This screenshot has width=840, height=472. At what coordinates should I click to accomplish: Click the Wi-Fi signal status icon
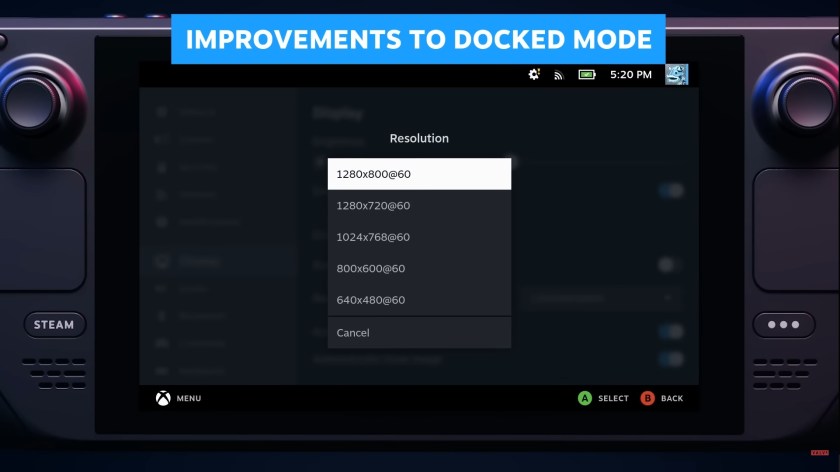tap(559, 75)
